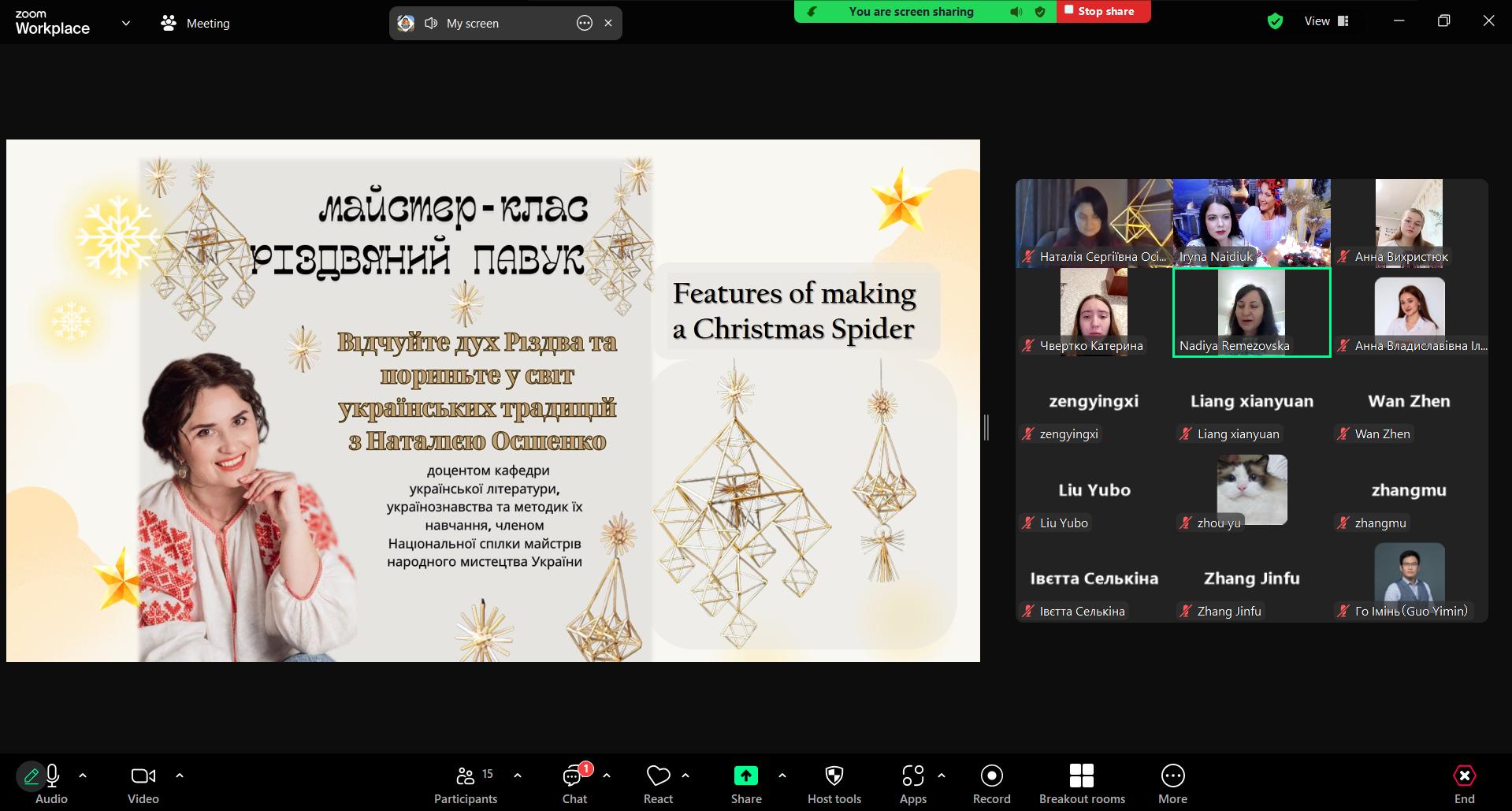Select the Meeting tab at top
This screenshot has height=811, width=1512.
(195, 24)
